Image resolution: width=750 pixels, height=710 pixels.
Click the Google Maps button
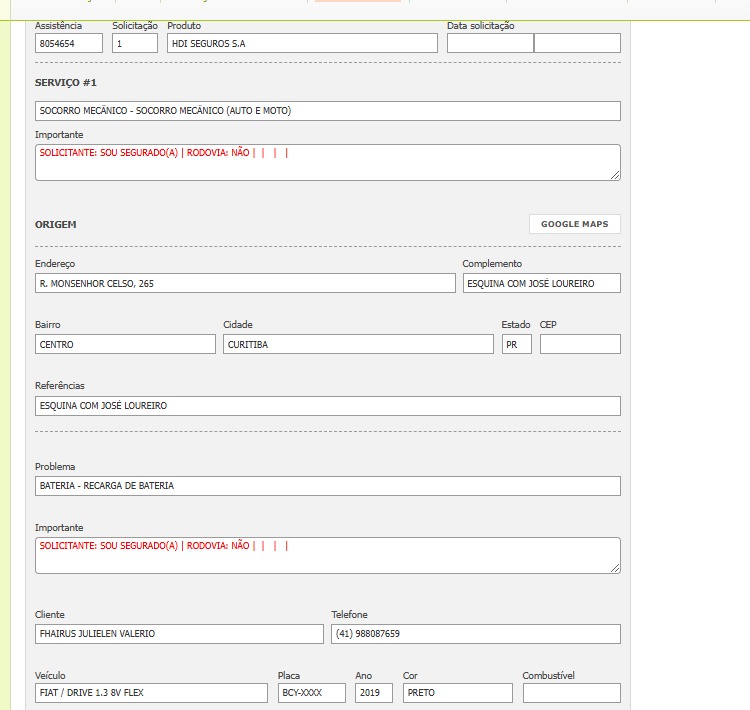[x=574, y=224]
